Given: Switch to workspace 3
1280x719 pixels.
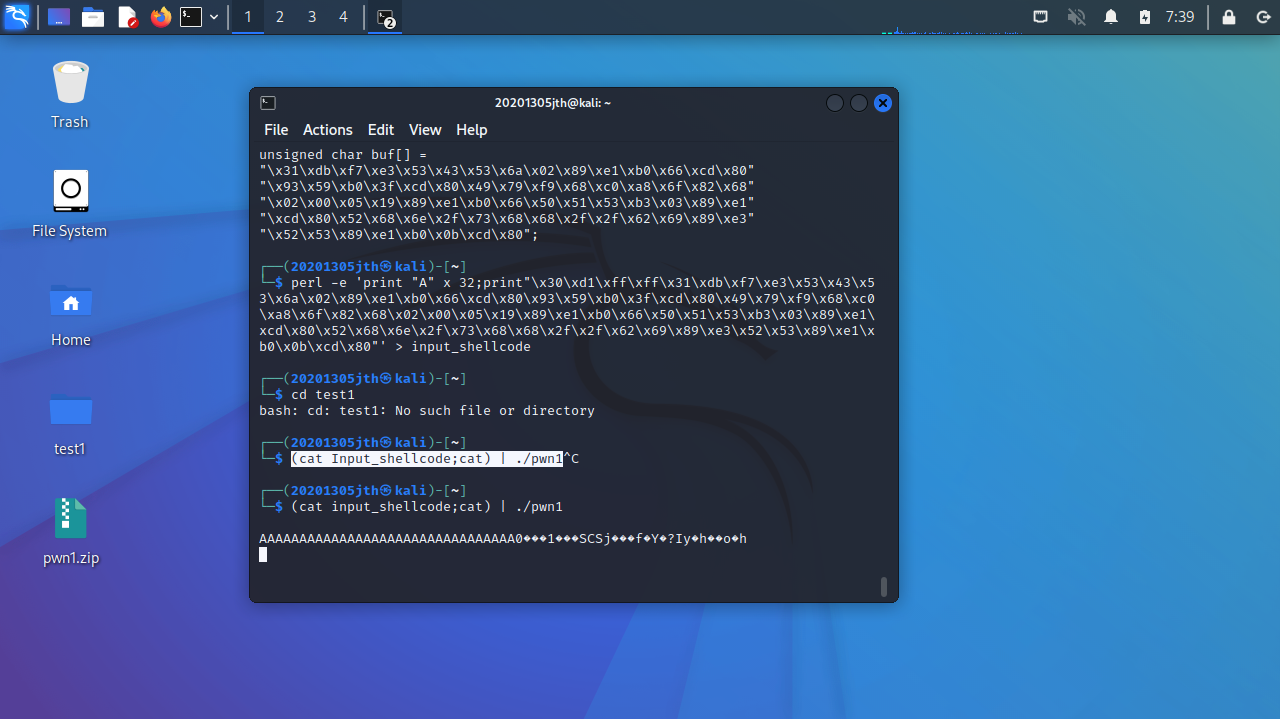Looking at the screenshot, I should (312, 17).
